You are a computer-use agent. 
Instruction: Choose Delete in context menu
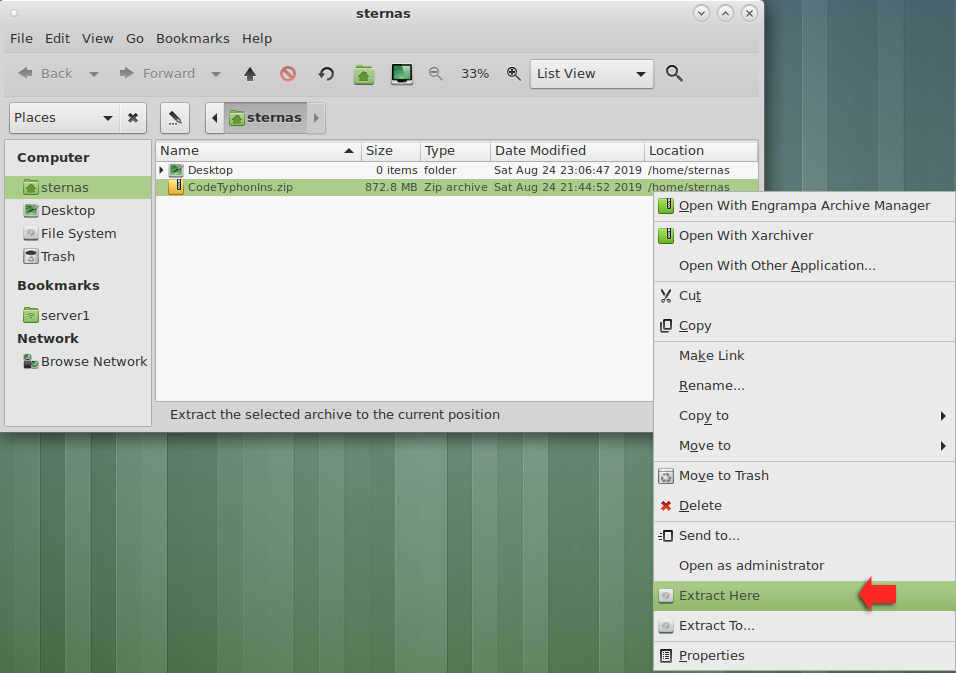pyautogui.click(x=804, y=505)
